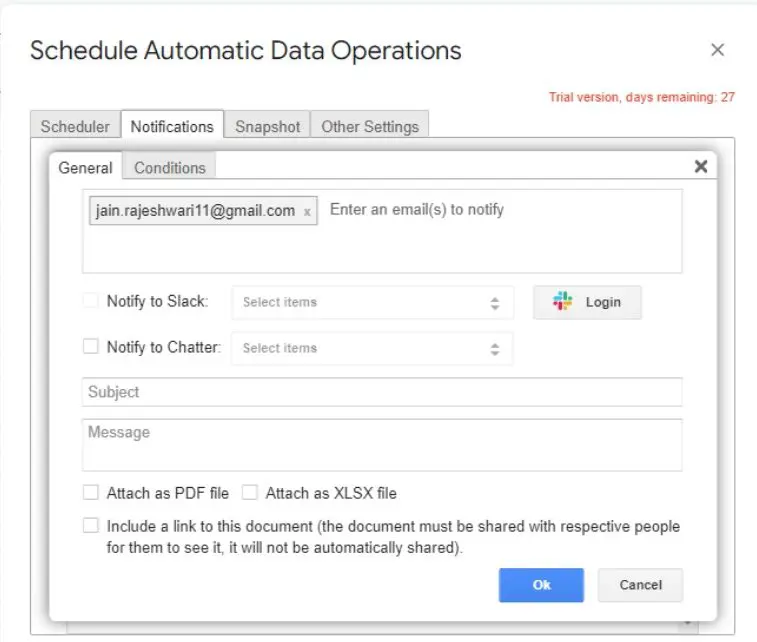Click the Slack logo icon on Login button
The image size is (757, 642).
pos(563,302)
